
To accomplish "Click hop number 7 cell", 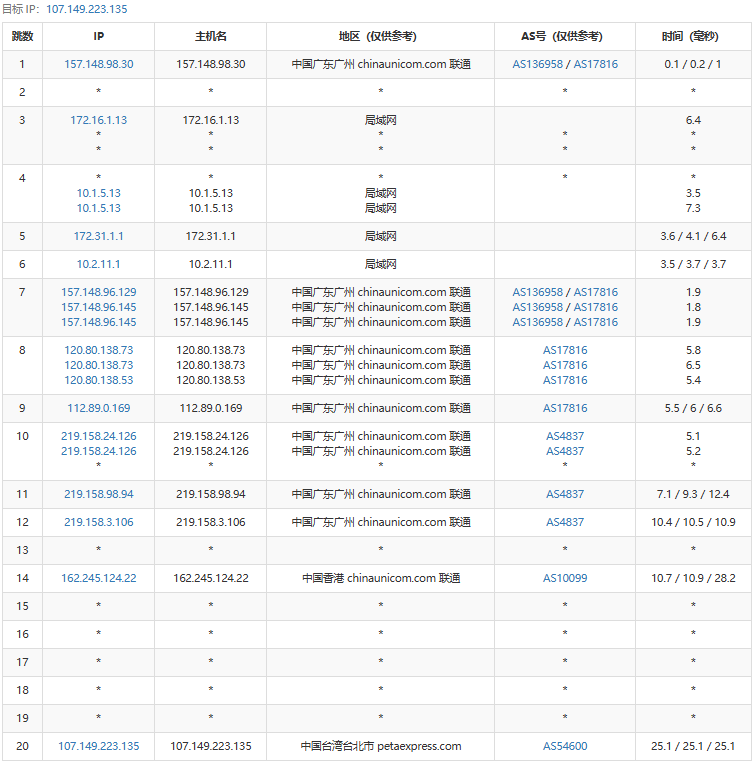I will click(22, 307).
